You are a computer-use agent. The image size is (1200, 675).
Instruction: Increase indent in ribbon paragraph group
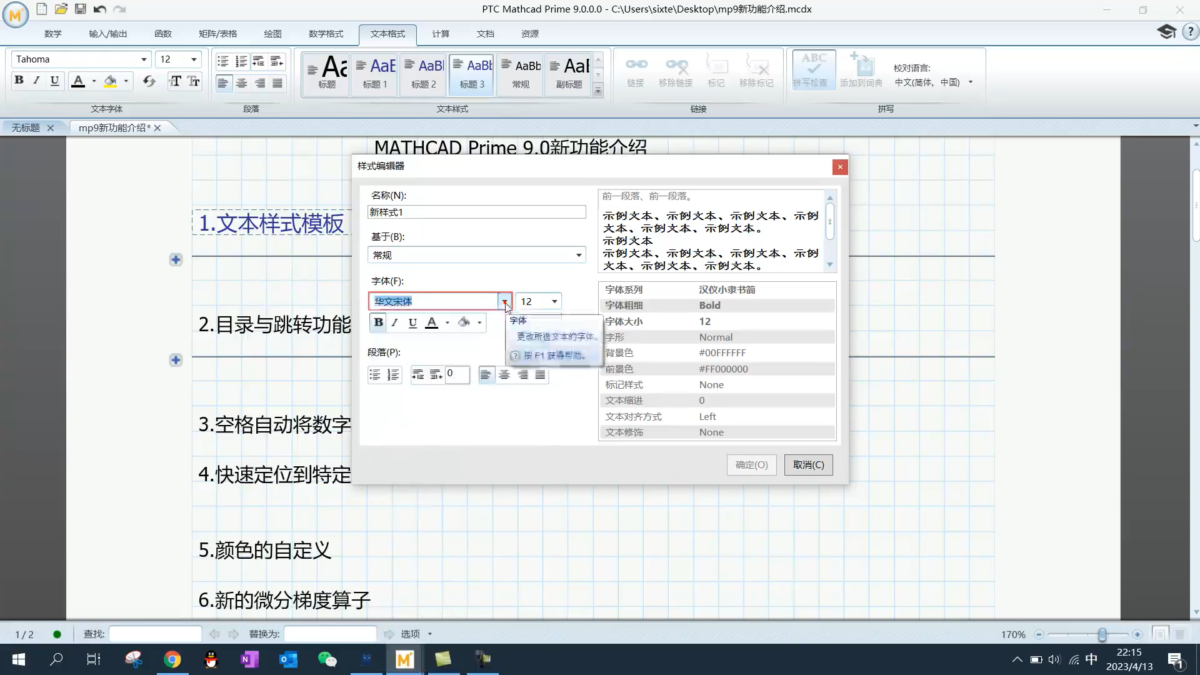click(277, 61)
